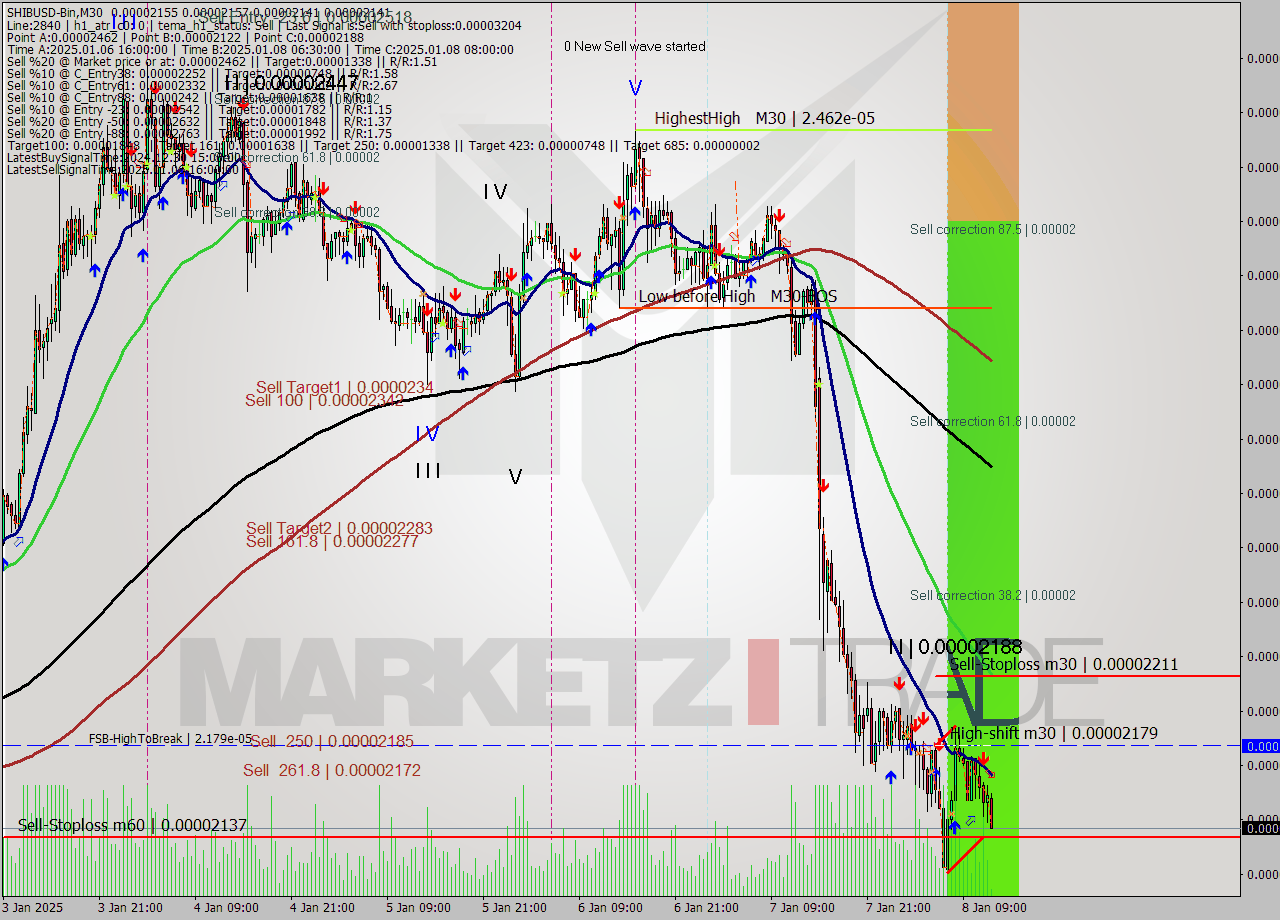The image size is (1280, 920).
Task: Select the blue 'I V' wave label above 'I I I'
Action: coord(427,434)
